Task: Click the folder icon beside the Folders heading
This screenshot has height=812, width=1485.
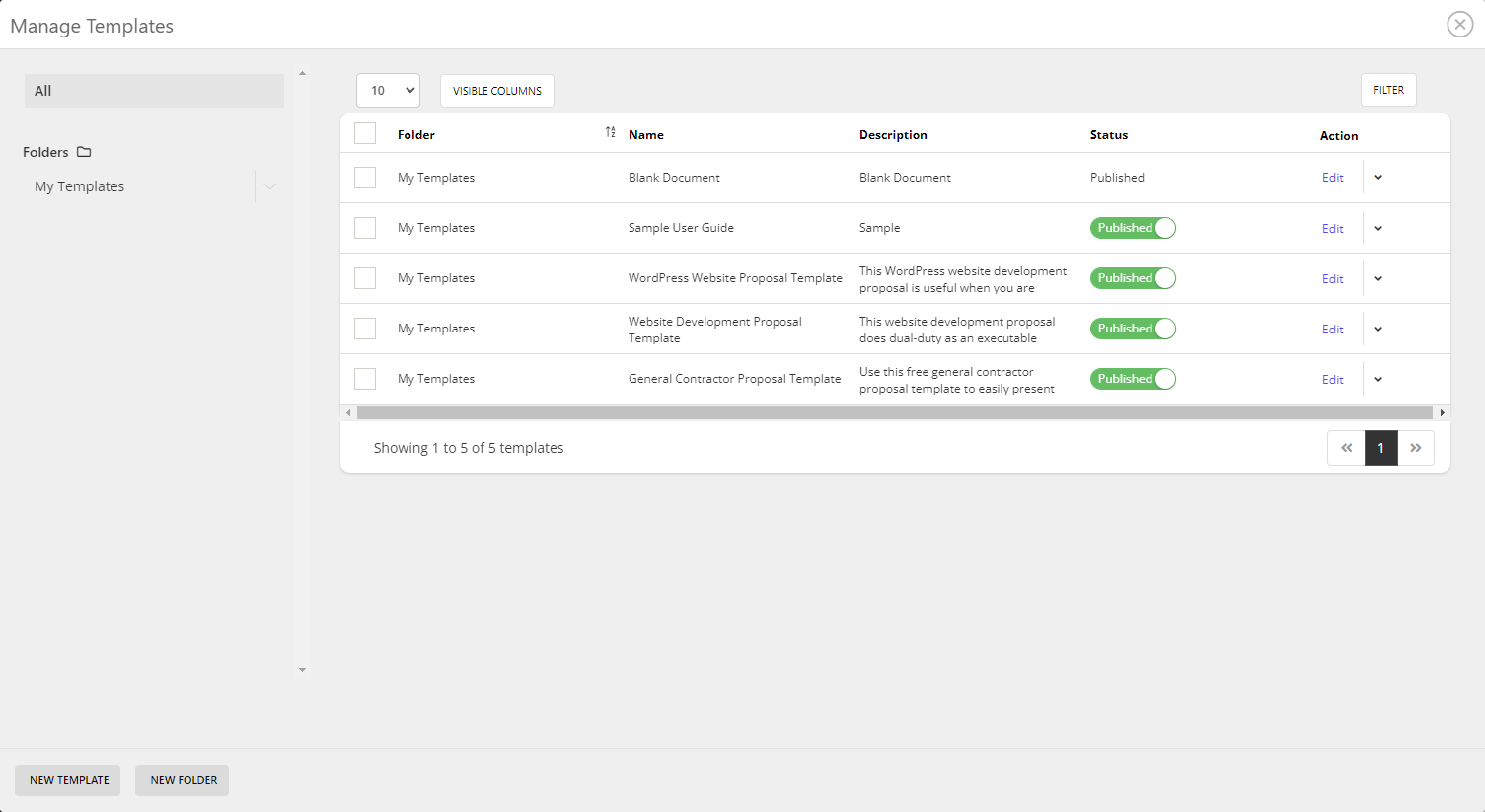Action: [83, 152]
